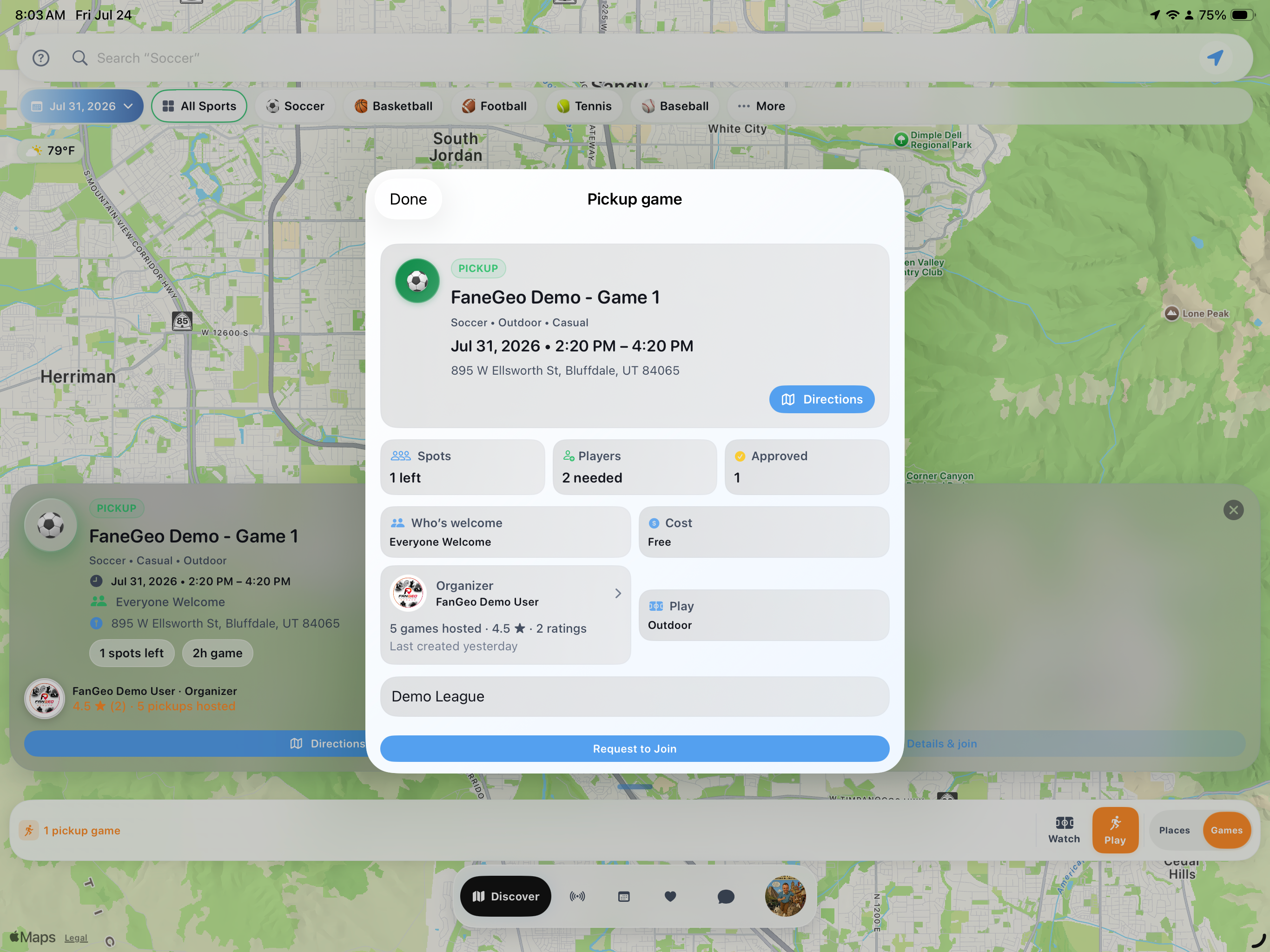Screen dimensions: 1270x952
Task: Select the Places segment
Action: (x=1174, y=830)
